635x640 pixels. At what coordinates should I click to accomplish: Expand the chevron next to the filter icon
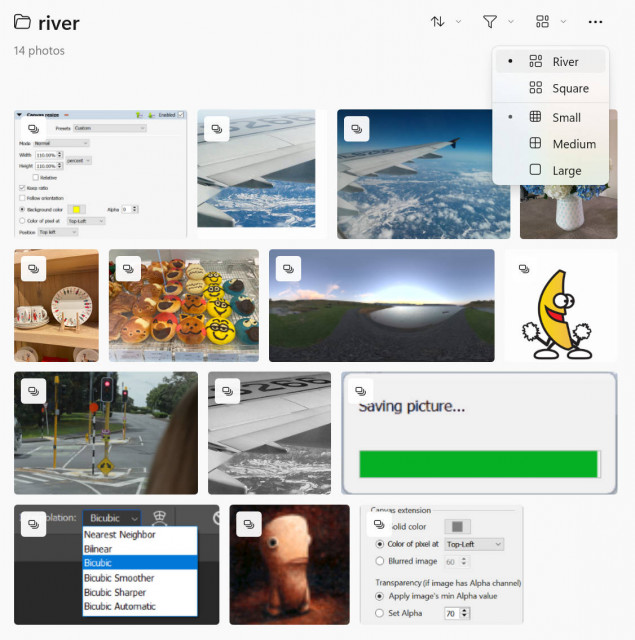coord(511,22)
